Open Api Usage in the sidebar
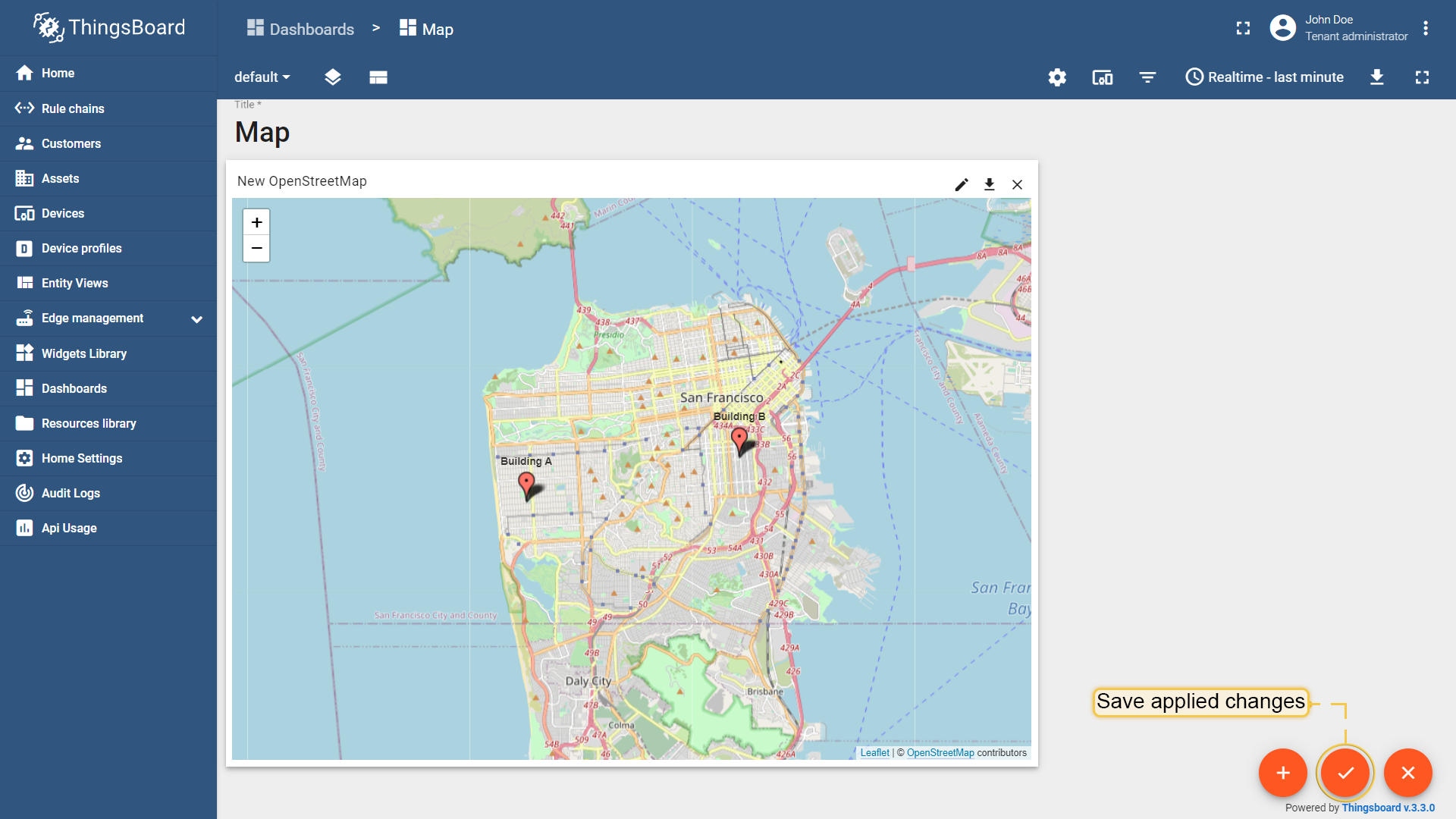Viewport: 1456px width, 819px height. [108, 528]
